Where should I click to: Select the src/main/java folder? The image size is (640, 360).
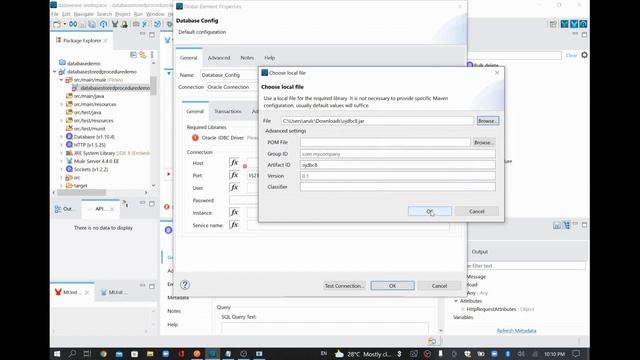click(x=89, y=96)
